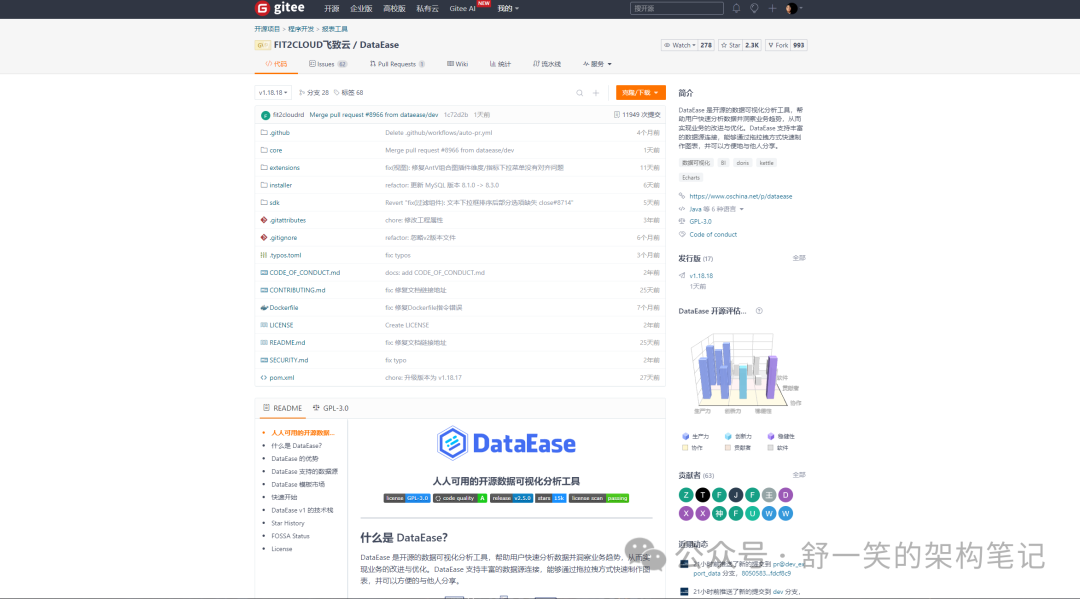Viewport: 1080px width, 599px height.
Task: Open the v1.18.18 branch dropdown
Action: [273, 92]
